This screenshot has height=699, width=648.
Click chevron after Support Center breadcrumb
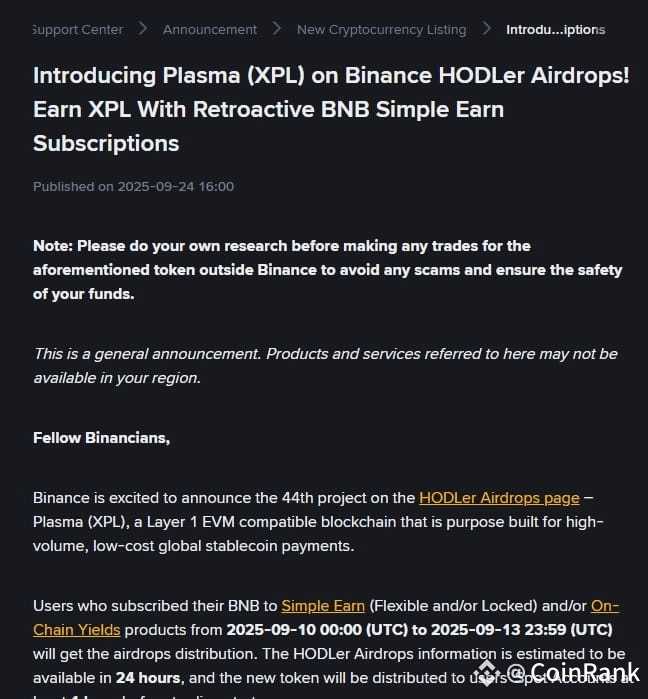click(x=143, y=29)
